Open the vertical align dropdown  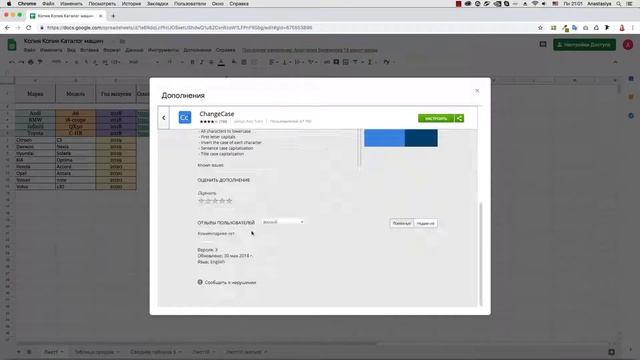(x=286, y=62)
